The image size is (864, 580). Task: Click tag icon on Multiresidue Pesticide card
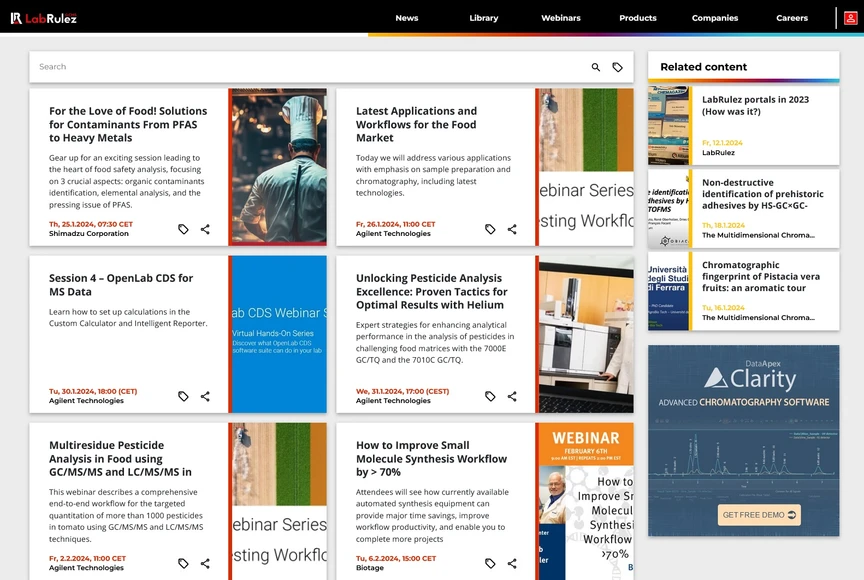coord(183,563)
